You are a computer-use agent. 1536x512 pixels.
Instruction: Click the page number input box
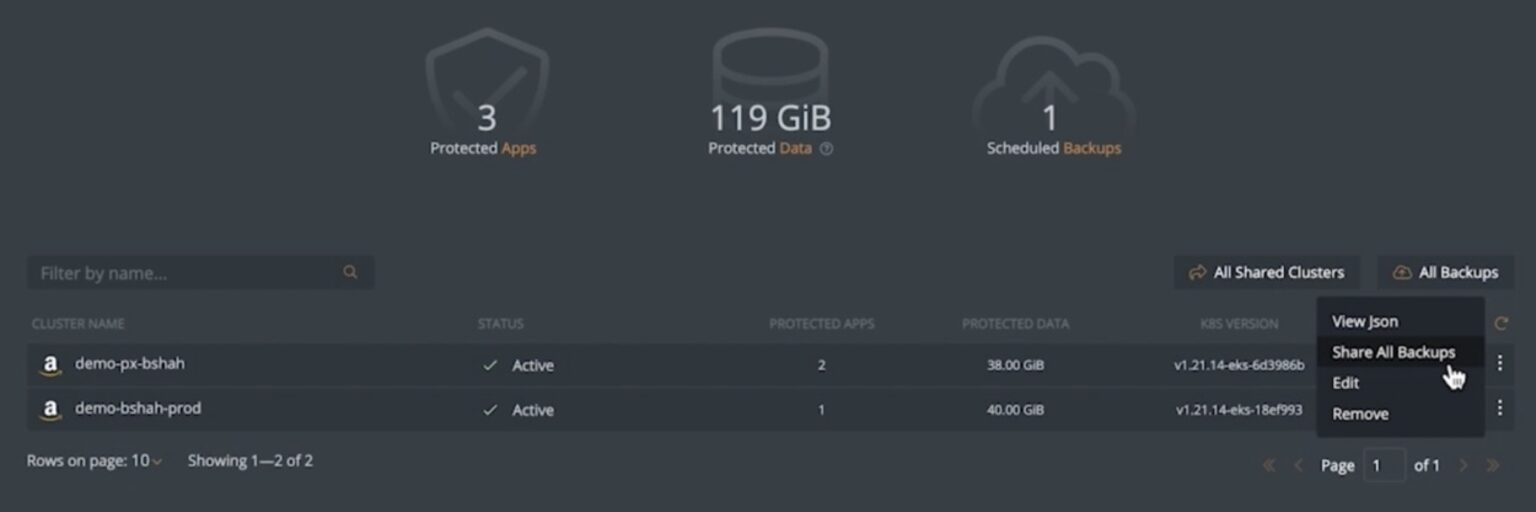(1384, 465)
